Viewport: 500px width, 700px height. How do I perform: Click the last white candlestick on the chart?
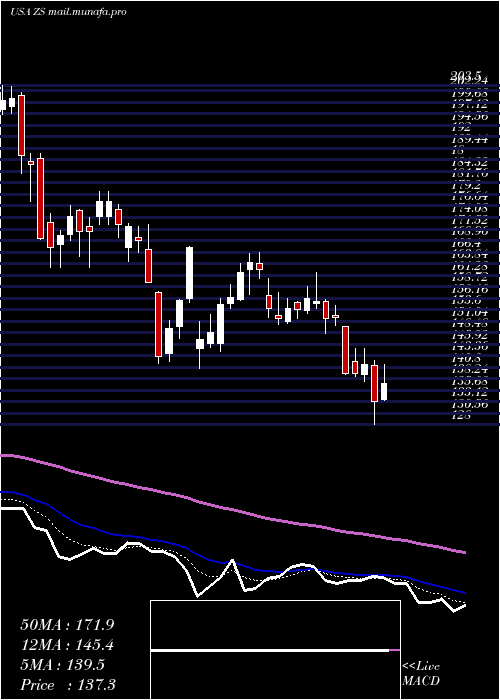click(x=383, y=391)
